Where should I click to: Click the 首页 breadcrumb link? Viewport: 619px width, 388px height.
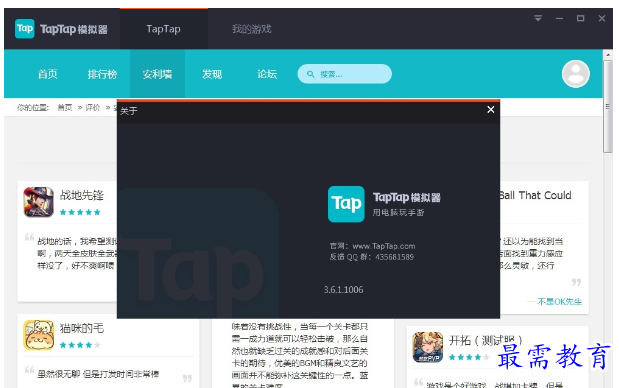pyautogui.click(x=65, y=107)
